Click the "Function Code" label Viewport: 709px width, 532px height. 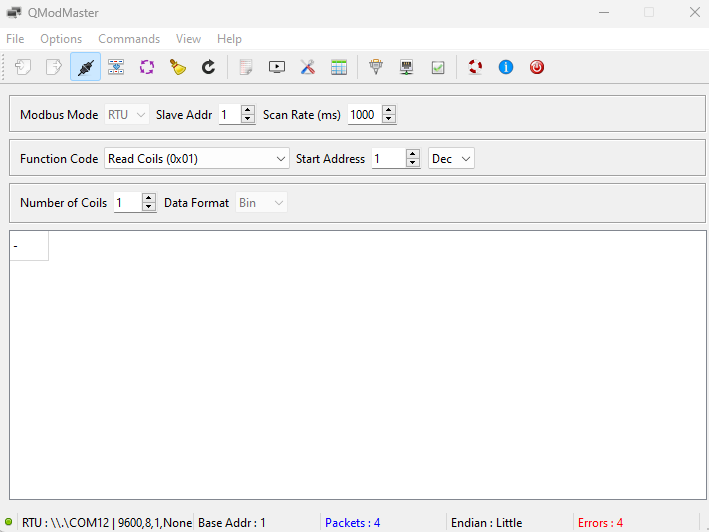point(59,159)
